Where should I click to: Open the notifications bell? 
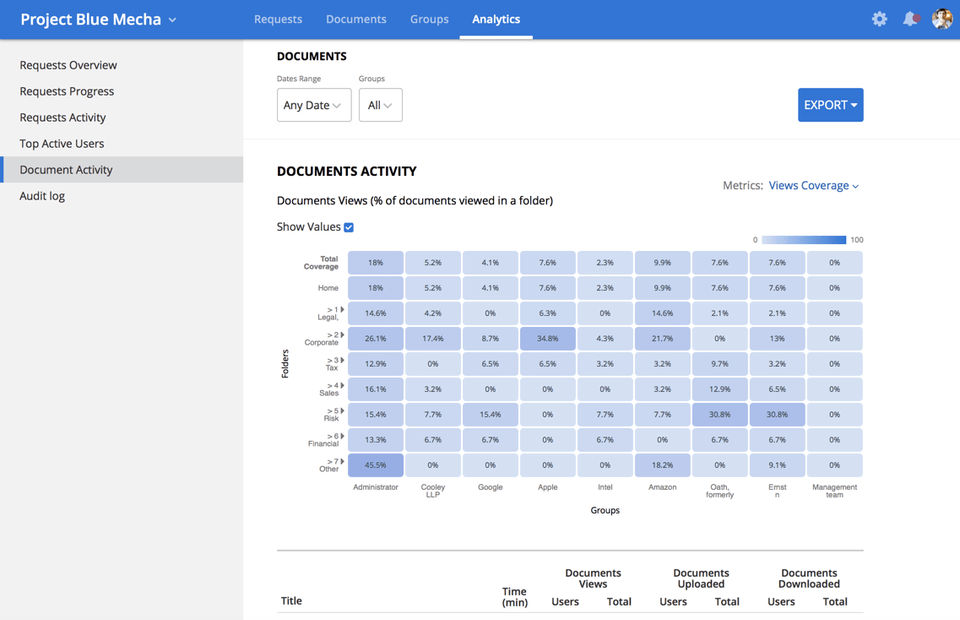(x=910, y=19)
